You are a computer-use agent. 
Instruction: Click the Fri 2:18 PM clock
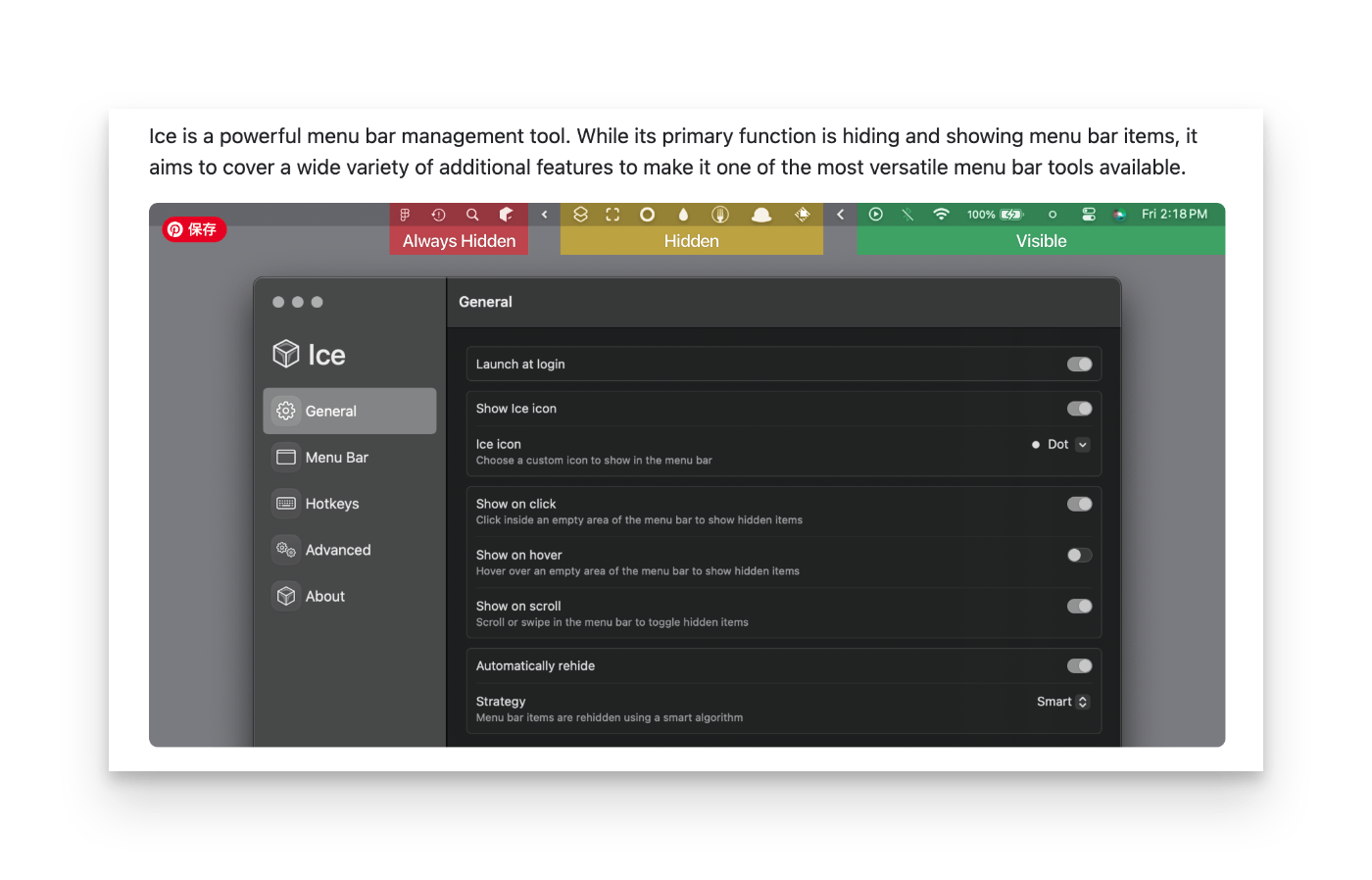pyautogui.click(x=1174, y=215)
